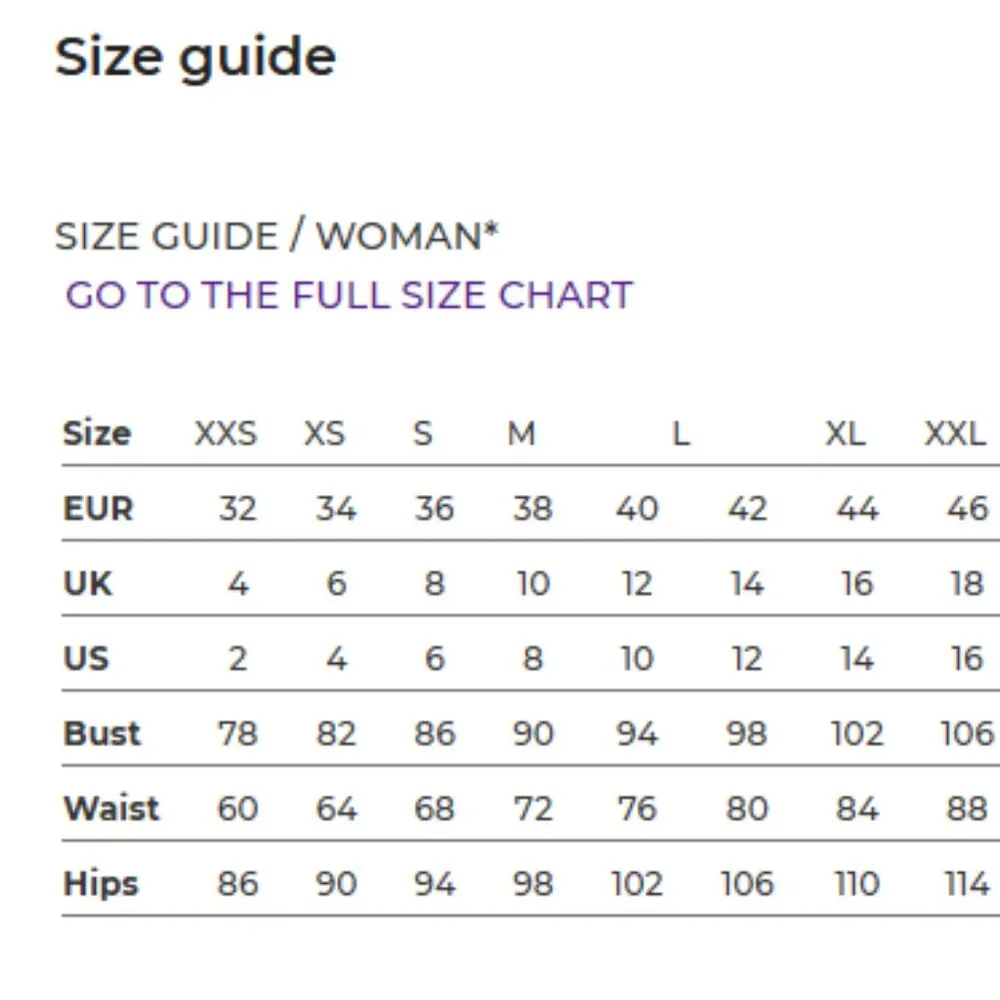Select the L size column header
Viewport: 1000px width, 1000px height.
[681, 434]
